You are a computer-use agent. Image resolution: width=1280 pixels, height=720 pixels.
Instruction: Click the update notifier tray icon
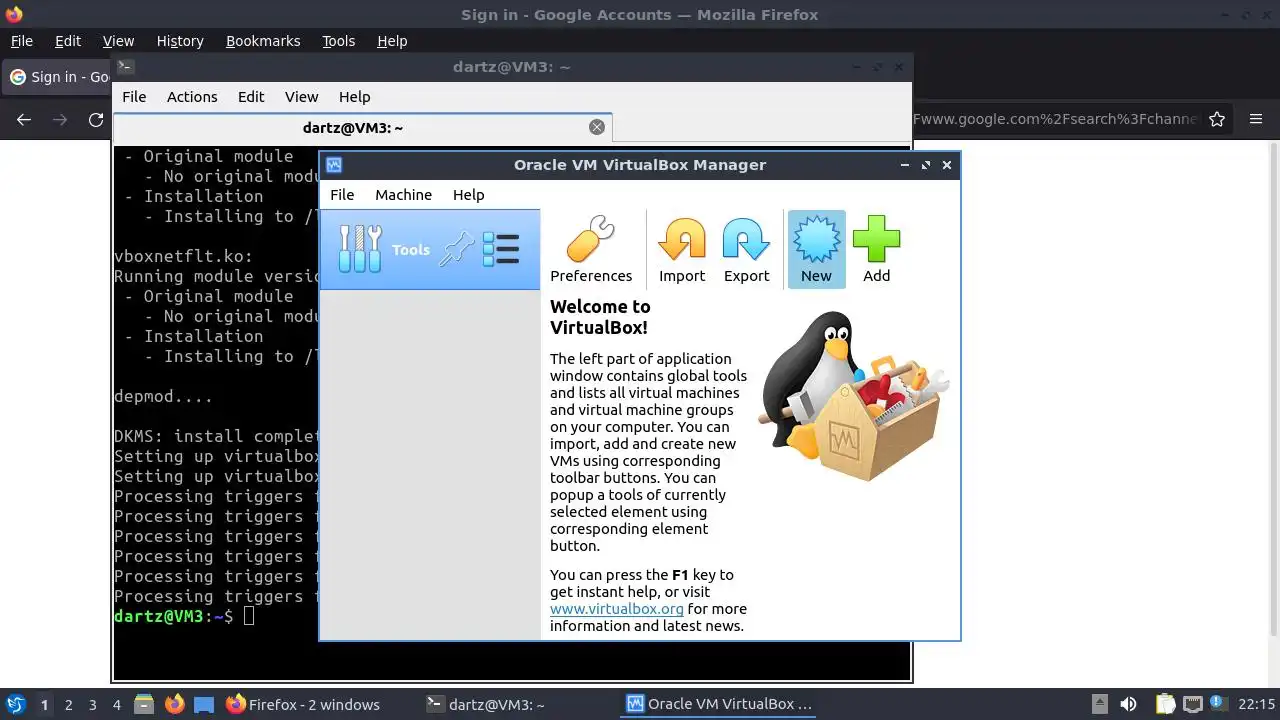(x=1218, y=704)
